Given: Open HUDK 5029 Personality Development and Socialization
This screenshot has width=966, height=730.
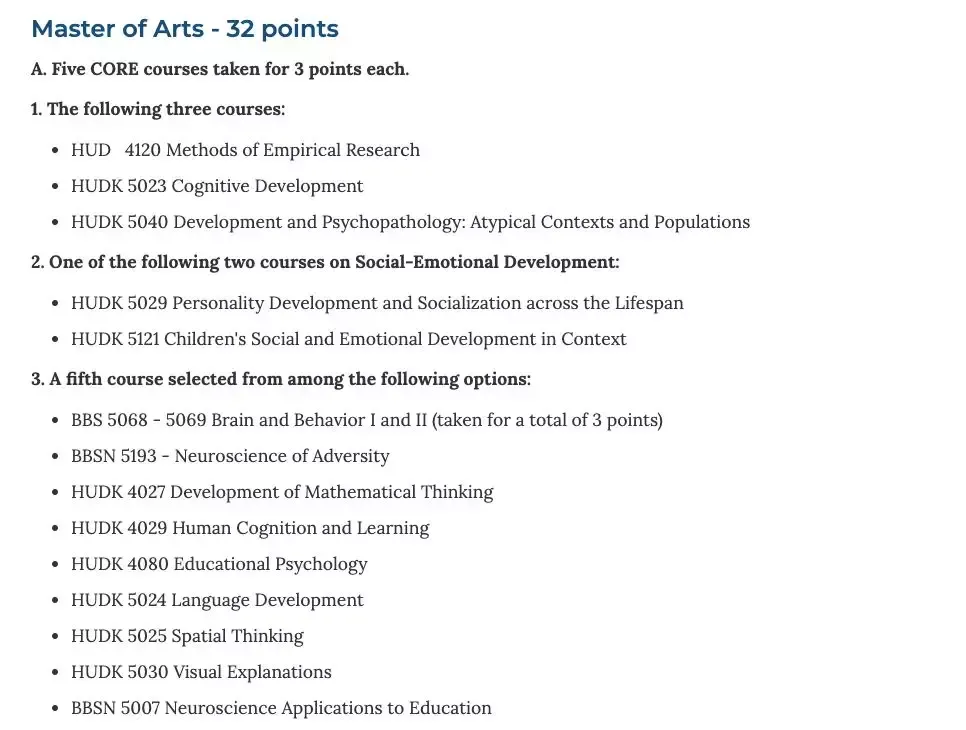Looking at the screenshot, I should (x=377, y=303).
